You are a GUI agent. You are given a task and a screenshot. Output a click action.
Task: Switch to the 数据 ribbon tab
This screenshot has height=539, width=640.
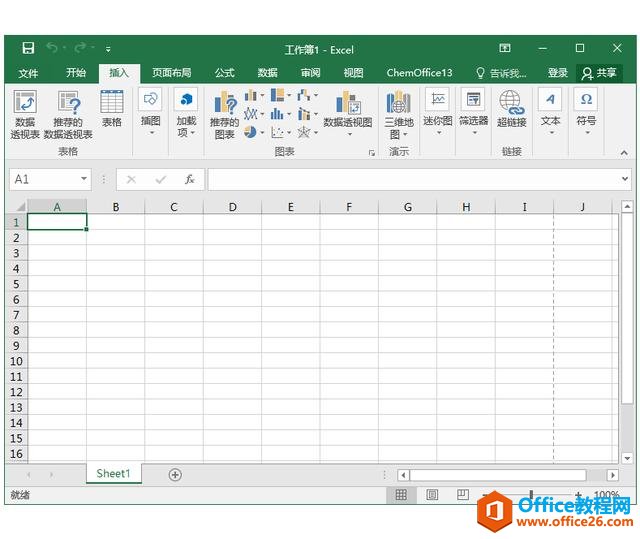tap(268, 73)
